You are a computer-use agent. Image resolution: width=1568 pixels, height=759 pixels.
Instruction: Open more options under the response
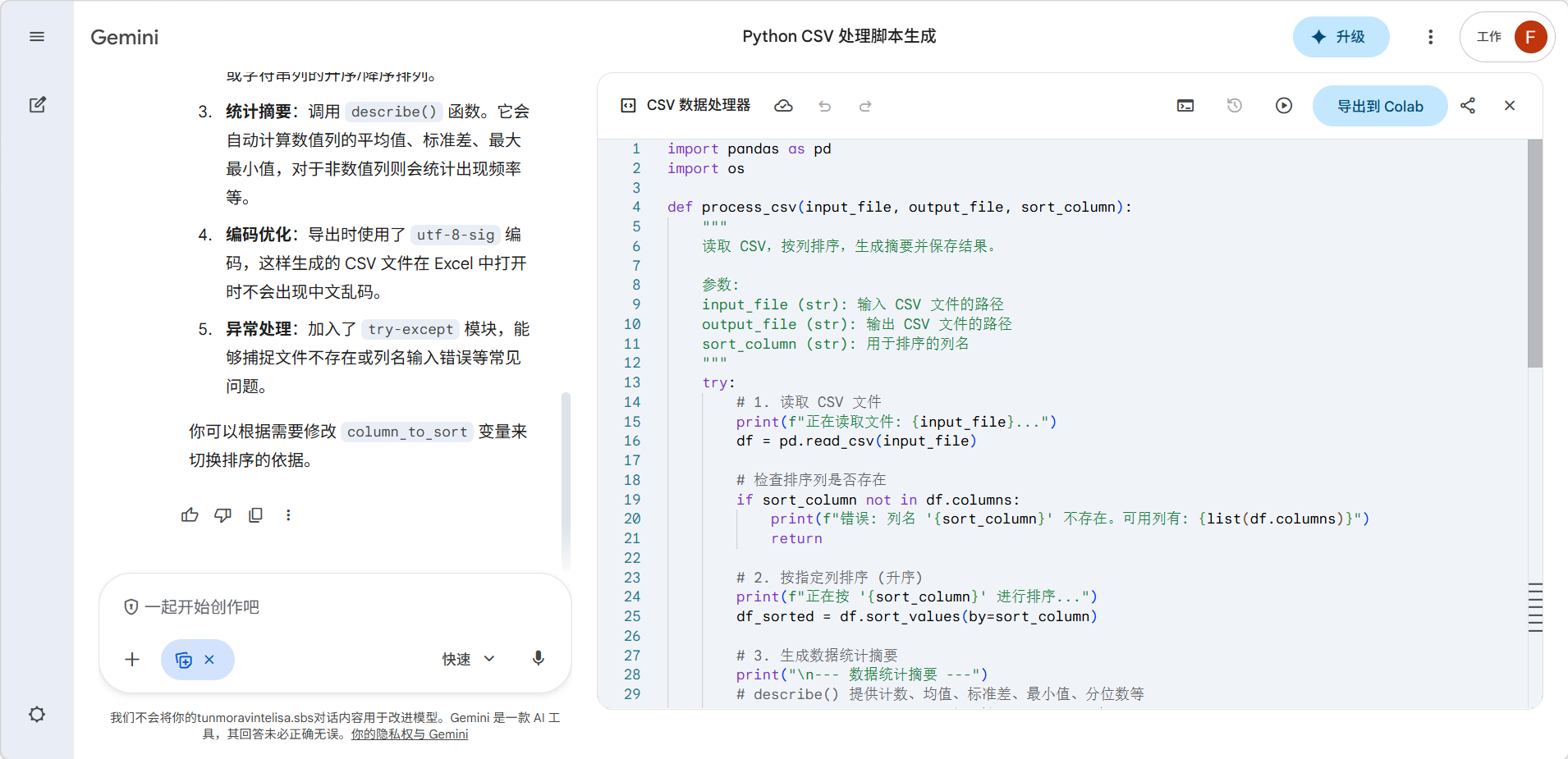point(288,515)
